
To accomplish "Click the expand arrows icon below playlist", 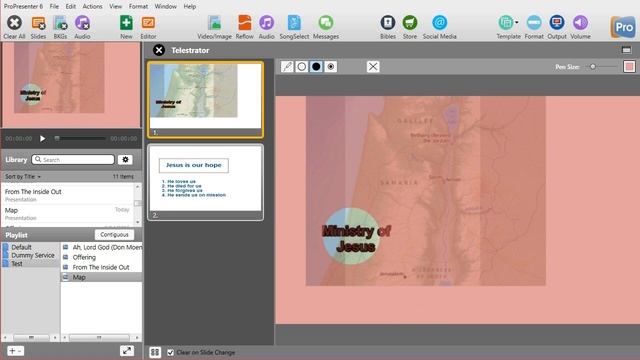I will 127,351.
